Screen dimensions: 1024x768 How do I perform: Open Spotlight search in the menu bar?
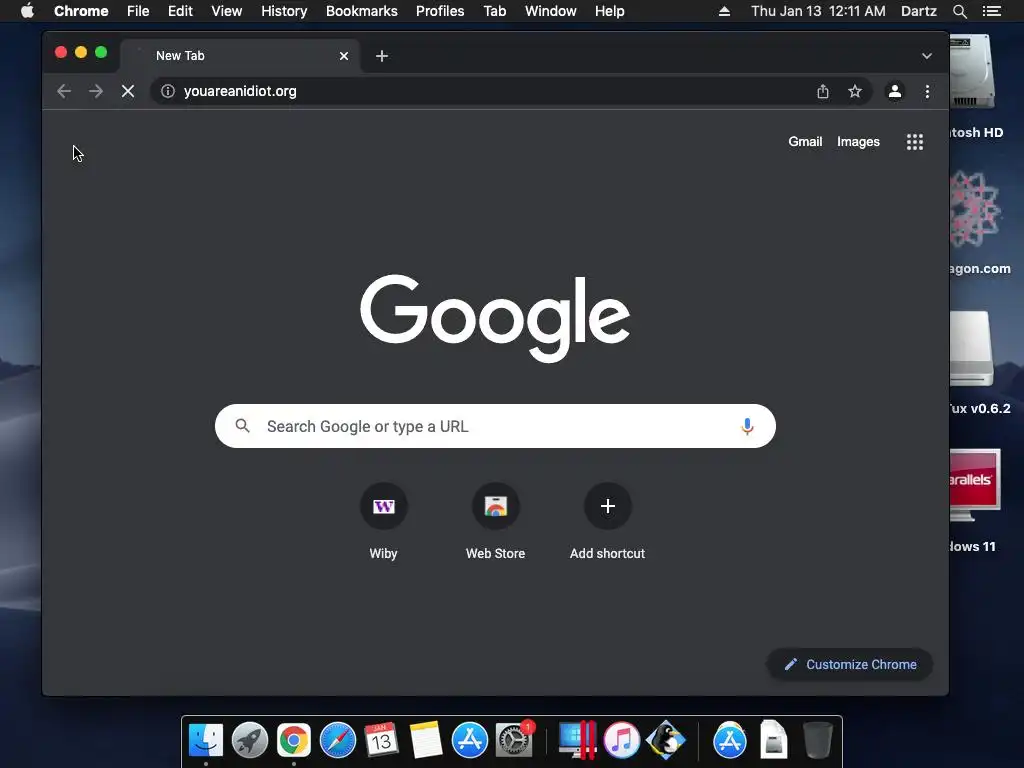960,11
